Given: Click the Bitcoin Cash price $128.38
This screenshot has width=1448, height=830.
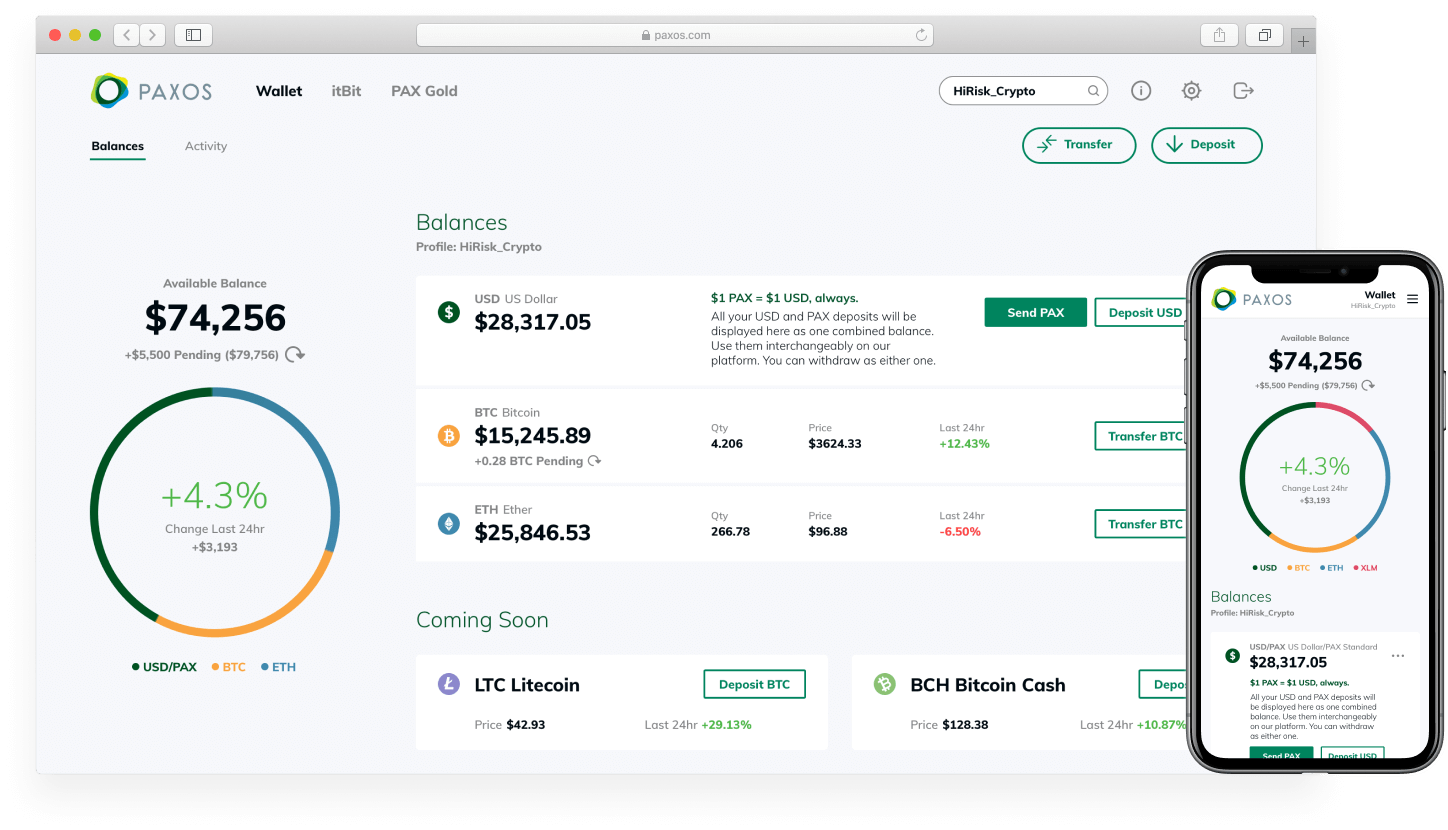Looking at the screenshot, I should click(965, 725).
